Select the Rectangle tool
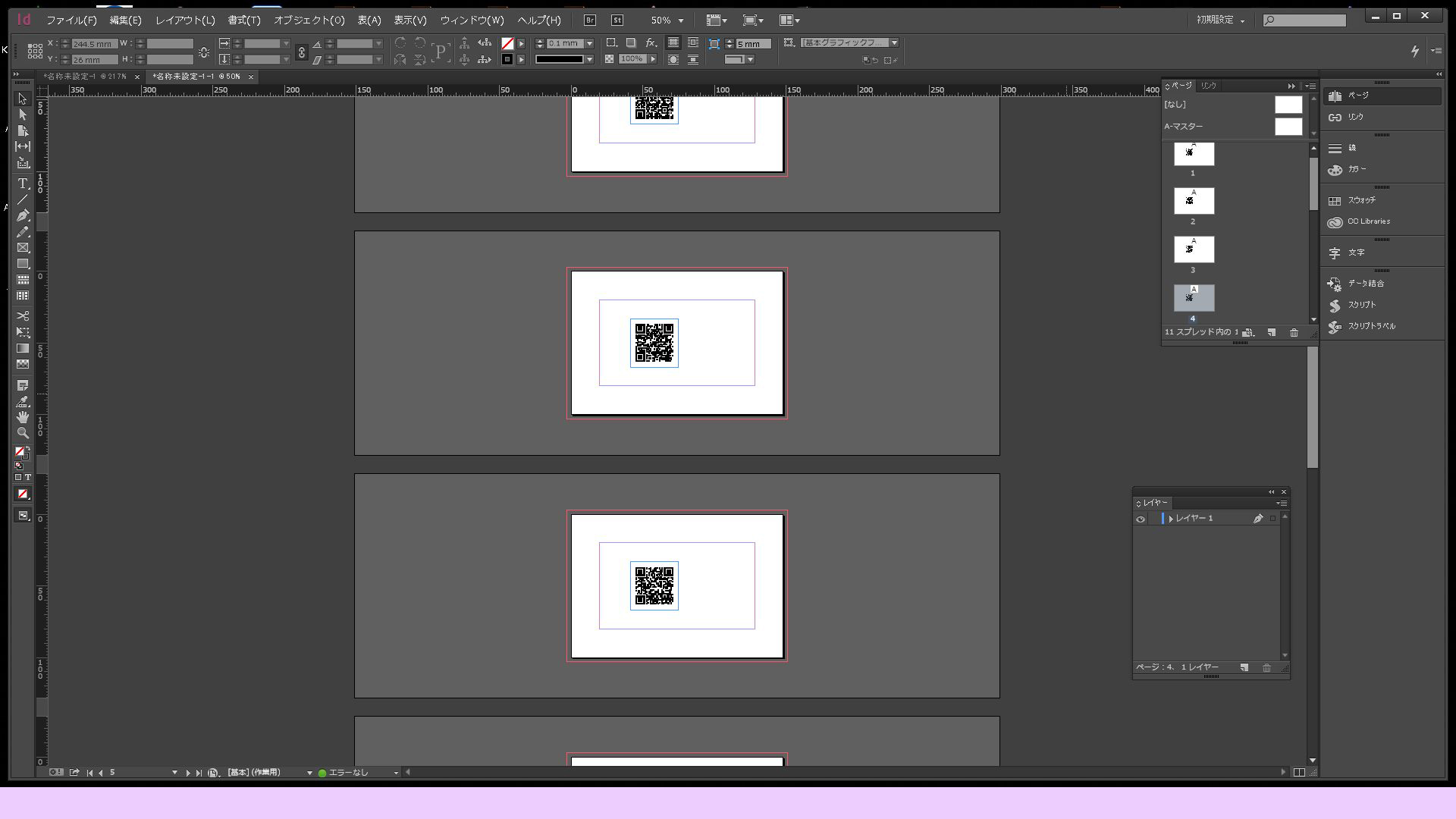Screen dimensions: 1456x819 click(23, 264)
